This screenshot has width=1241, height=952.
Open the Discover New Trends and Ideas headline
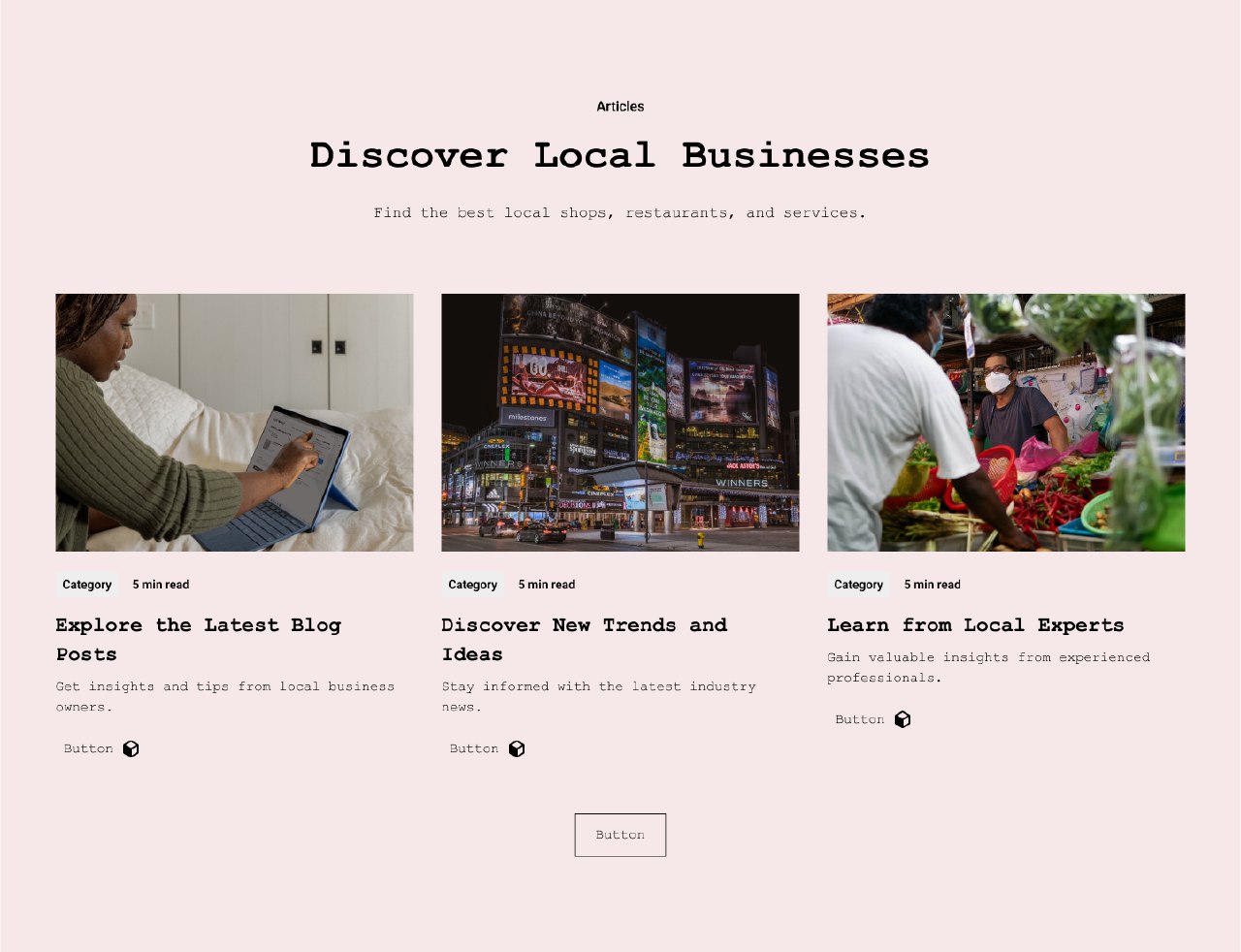(x=585, y=640)
